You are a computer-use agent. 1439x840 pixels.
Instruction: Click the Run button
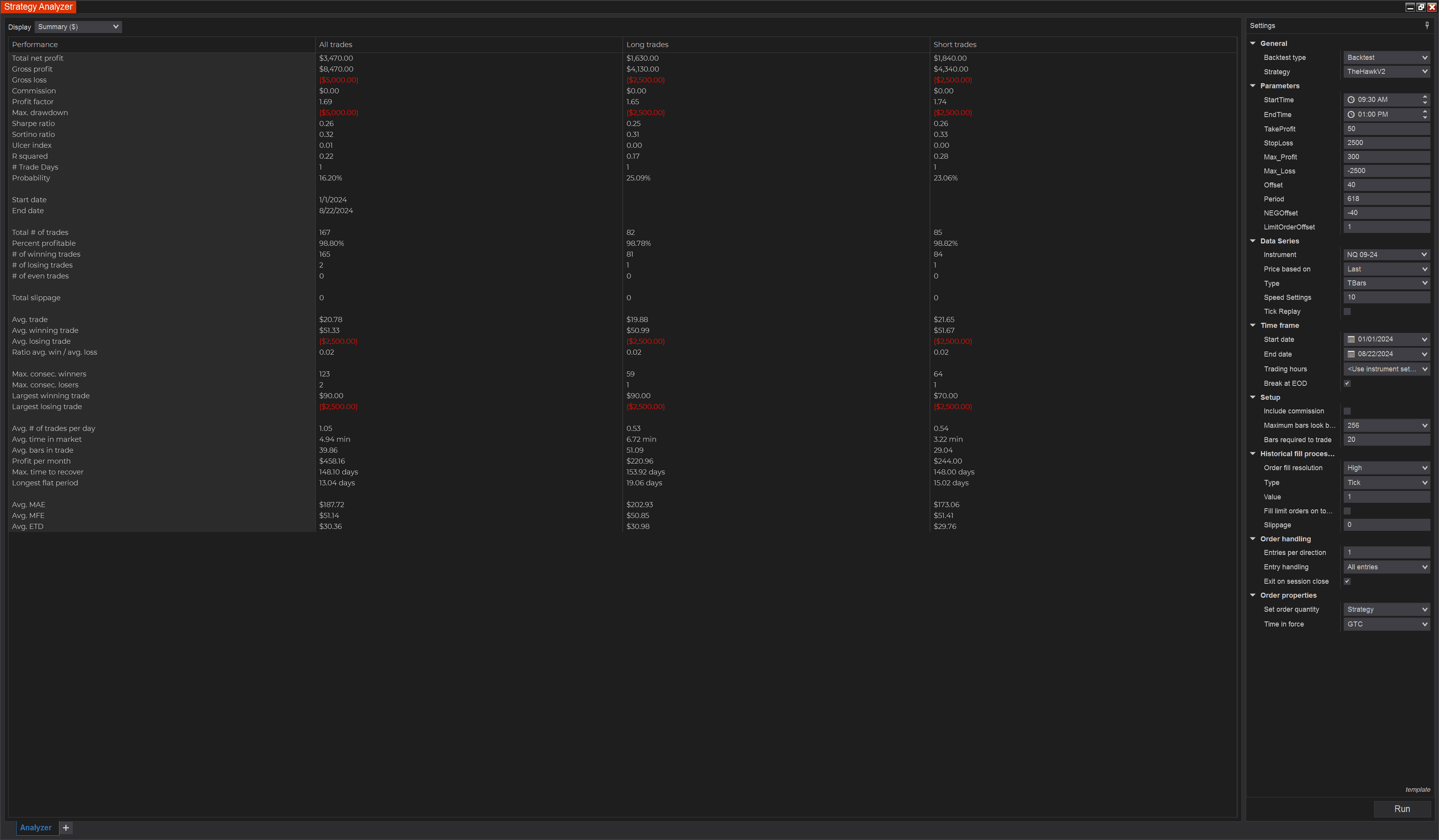(x=1402, y=808)
